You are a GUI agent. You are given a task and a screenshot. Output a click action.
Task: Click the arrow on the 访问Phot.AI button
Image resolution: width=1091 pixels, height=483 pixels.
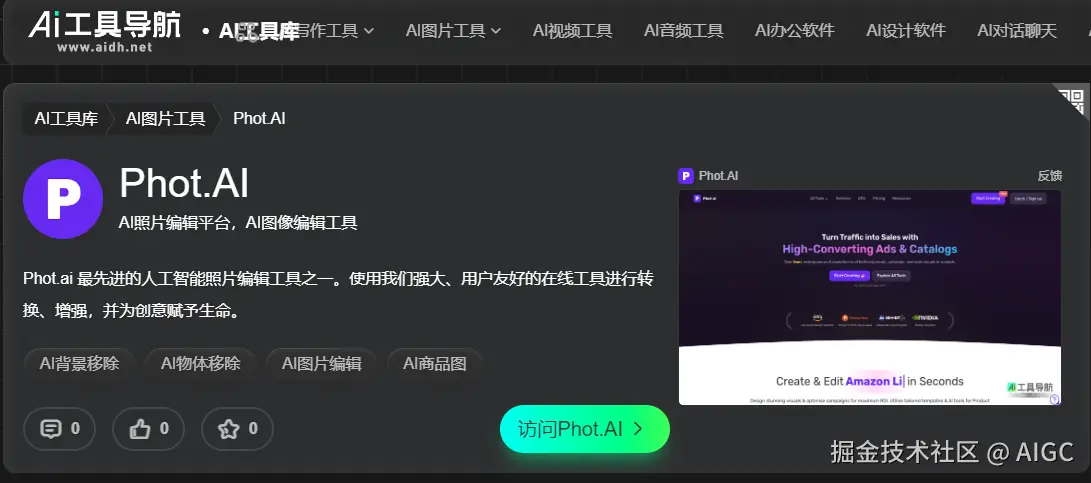click(x=638, y=429)
